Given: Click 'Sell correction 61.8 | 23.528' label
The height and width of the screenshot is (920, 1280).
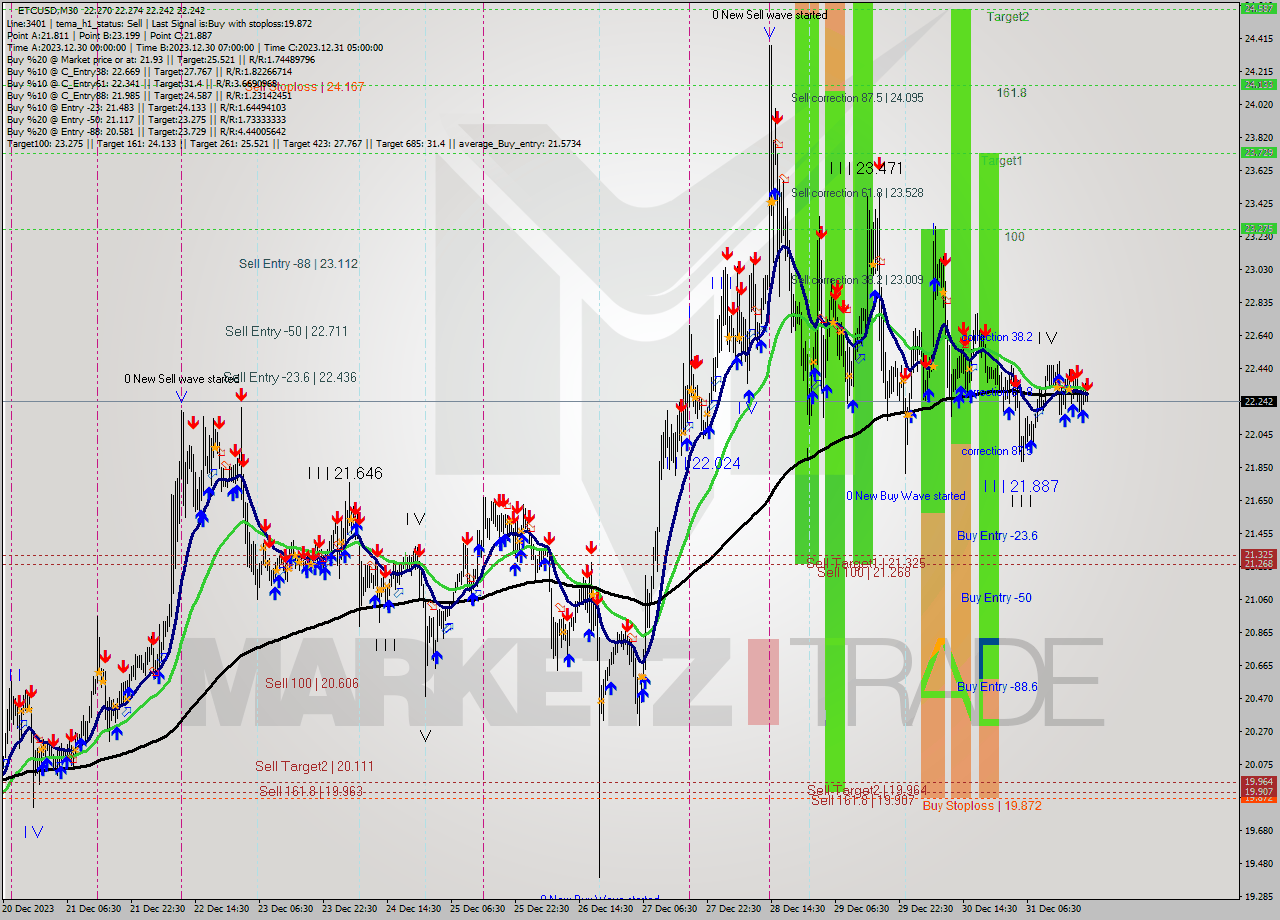Looking at the screenshot, I should point(857,193).
